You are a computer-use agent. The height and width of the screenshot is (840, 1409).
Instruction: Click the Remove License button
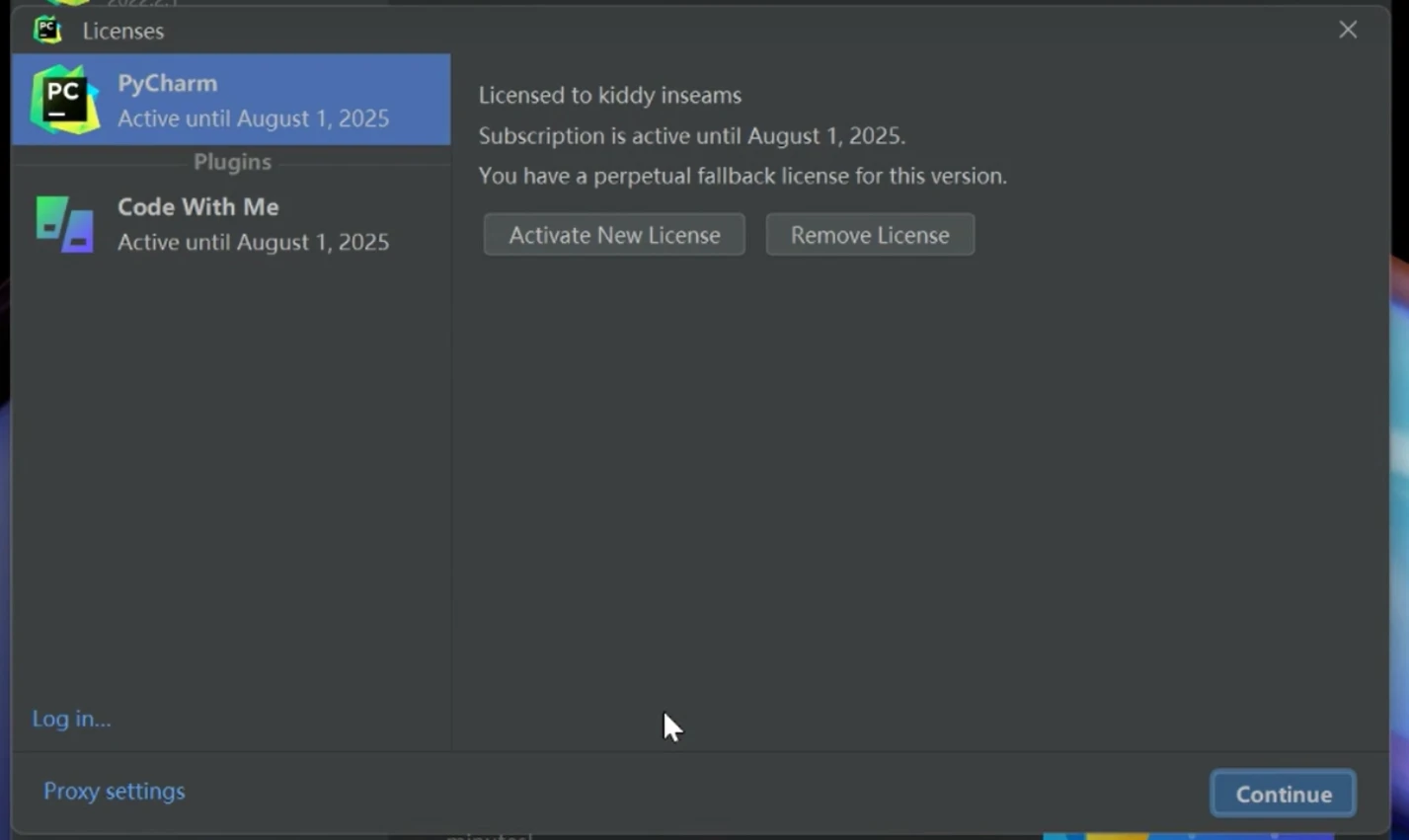[870, 235]
